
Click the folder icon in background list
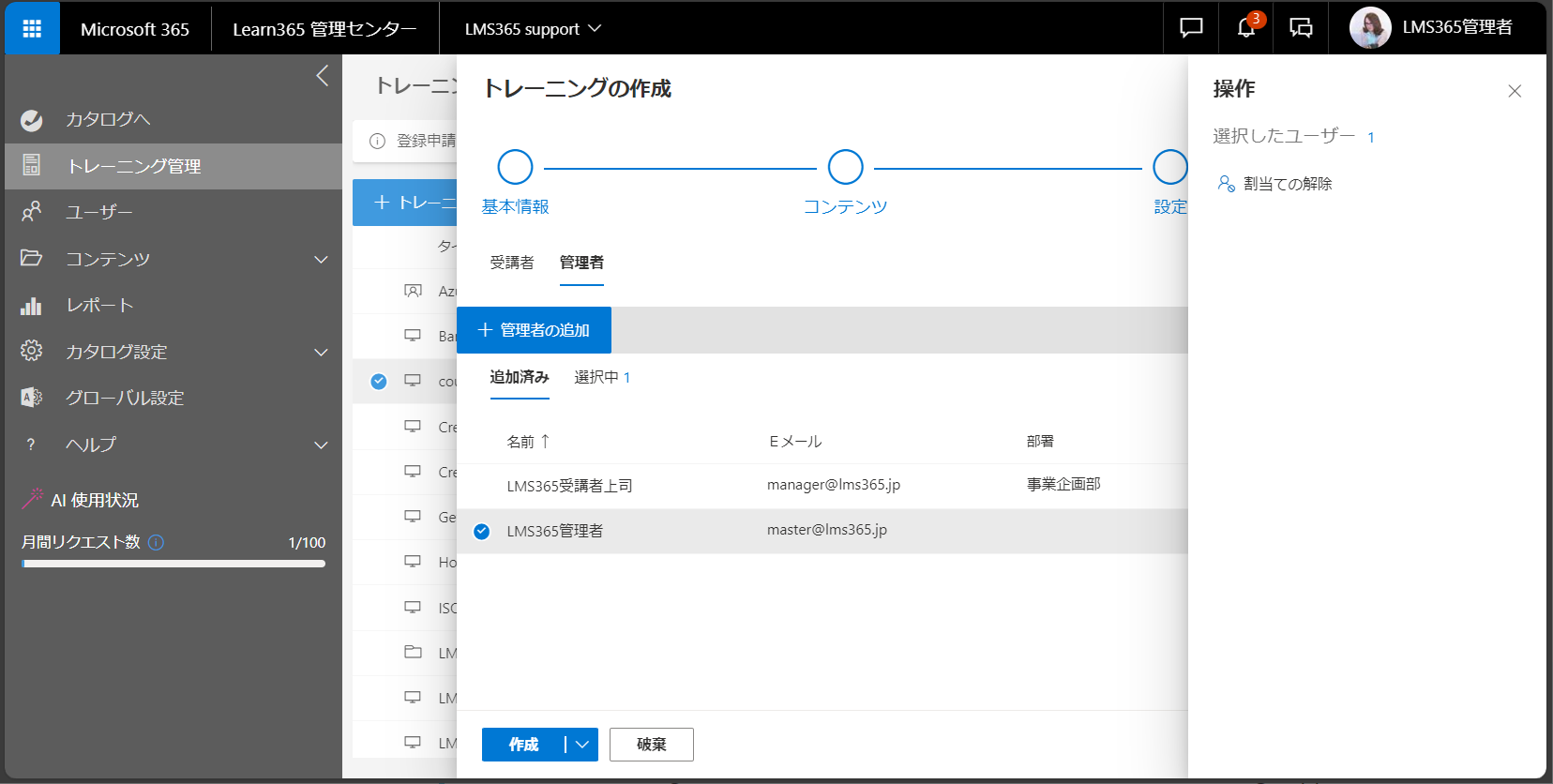click(413, 652)
